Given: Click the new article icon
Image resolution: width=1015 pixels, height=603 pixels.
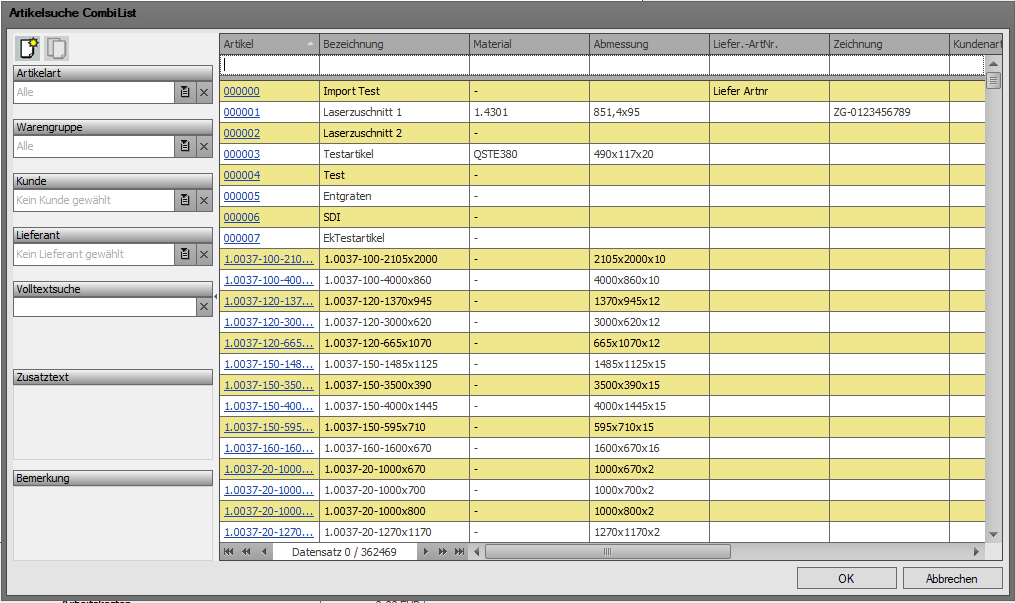Looking at the screenshot, I should coord(28,48).
